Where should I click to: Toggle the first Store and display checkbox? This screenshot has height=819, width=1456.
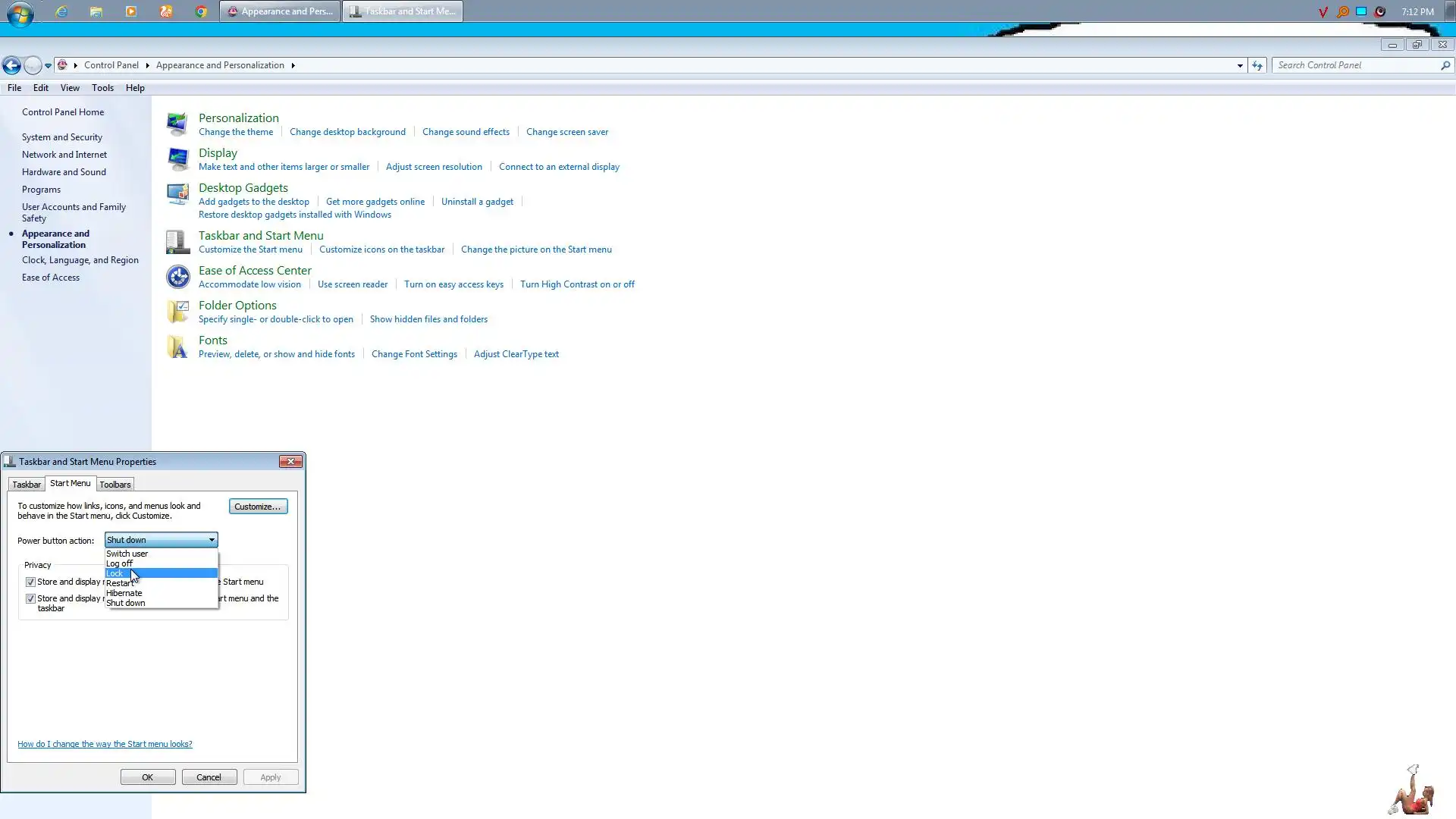click(x=30, y=582)
